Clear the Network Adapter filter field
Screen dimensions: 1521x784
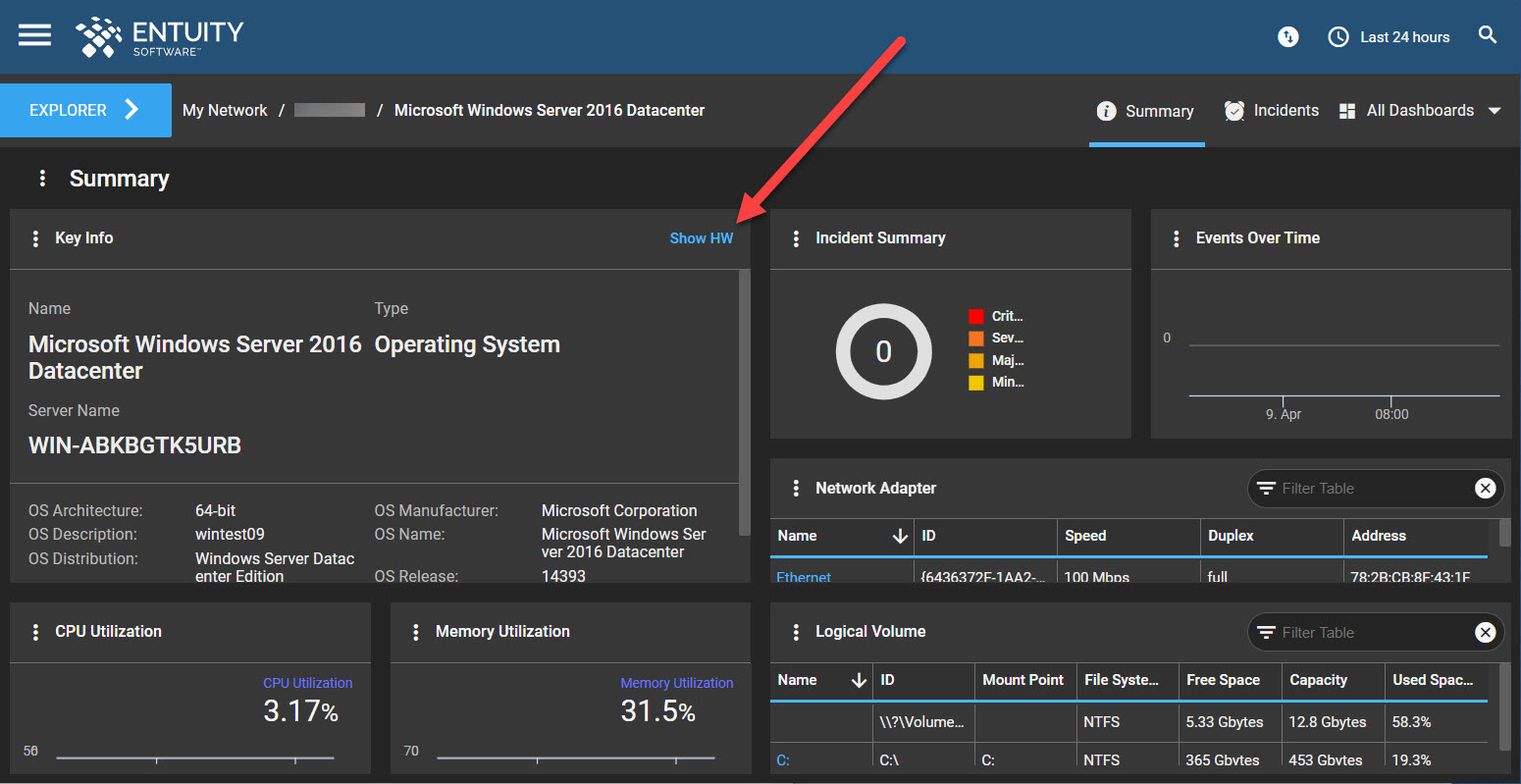[x=1485, y=489]
